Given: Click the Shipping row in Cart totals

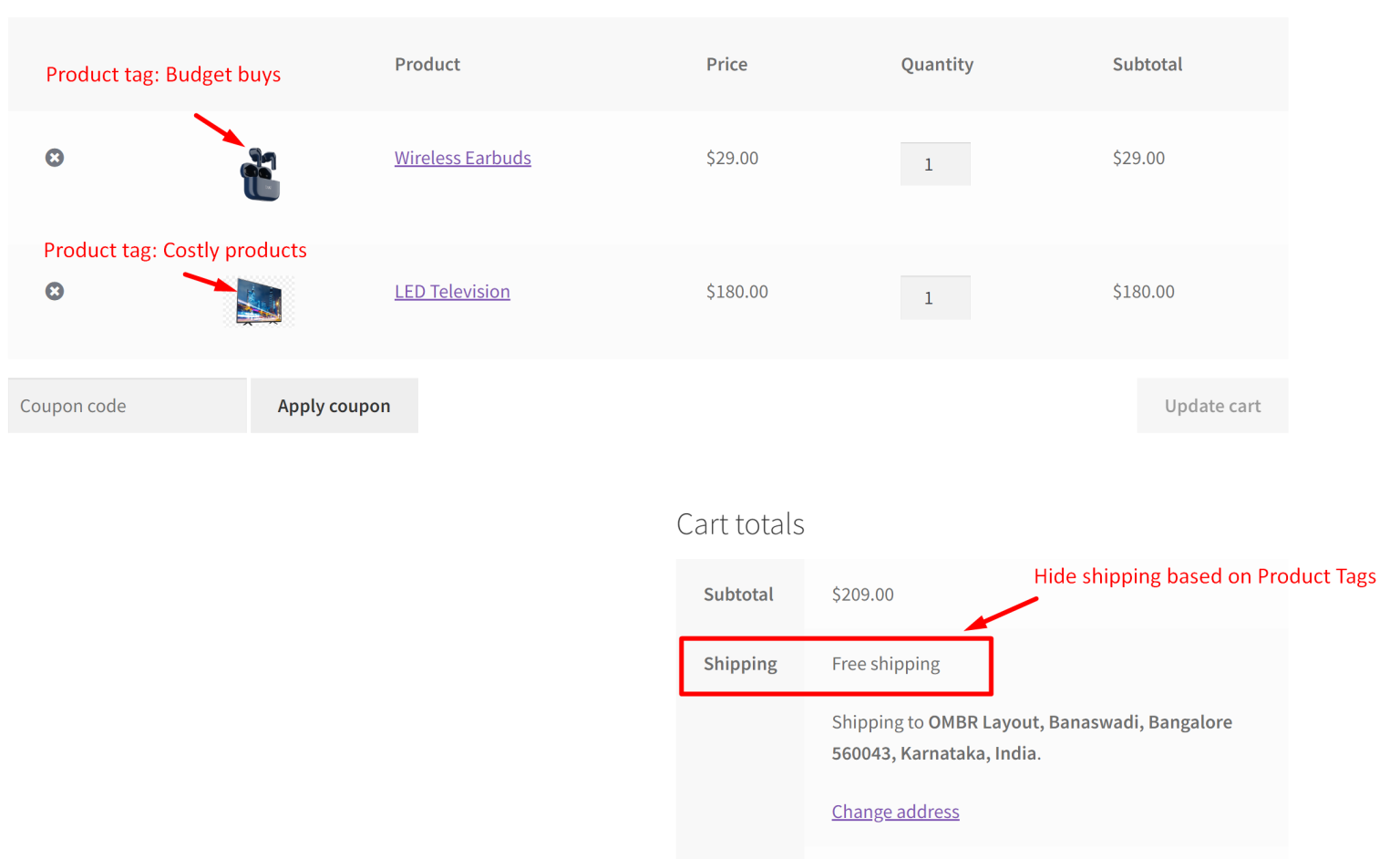Looking at the screenshot, I should [x=738, y=664].
